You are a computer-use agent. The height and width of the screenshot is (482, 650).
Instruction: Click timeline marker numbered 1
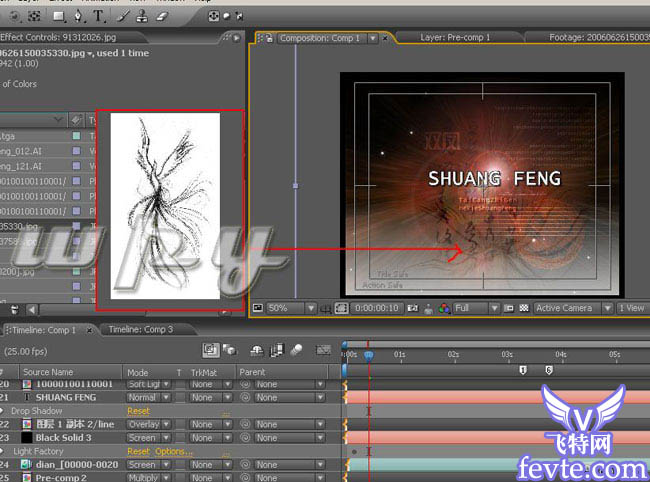523,370
